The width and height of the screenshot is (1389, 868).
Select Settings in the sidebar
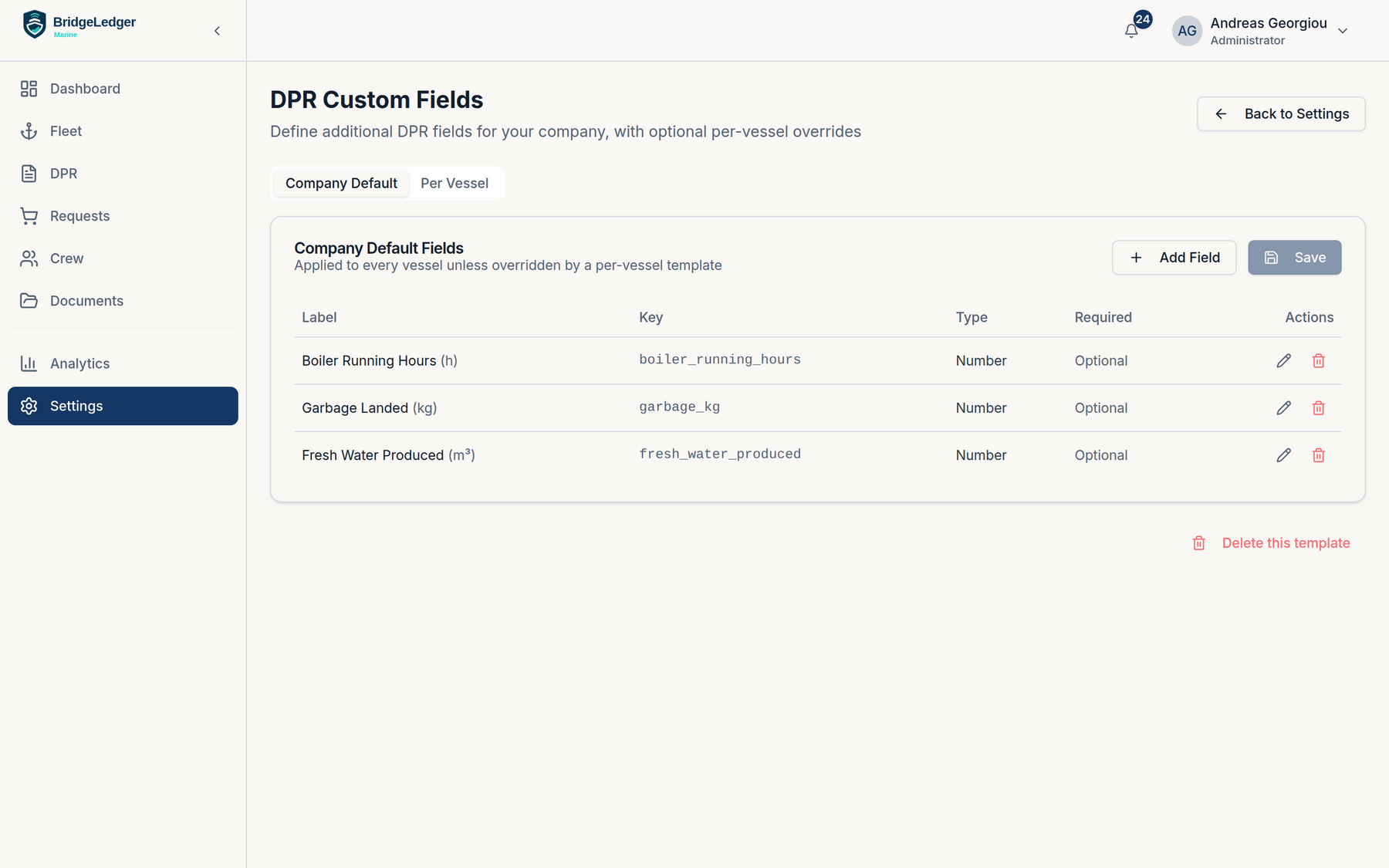[x=123, y=406]
